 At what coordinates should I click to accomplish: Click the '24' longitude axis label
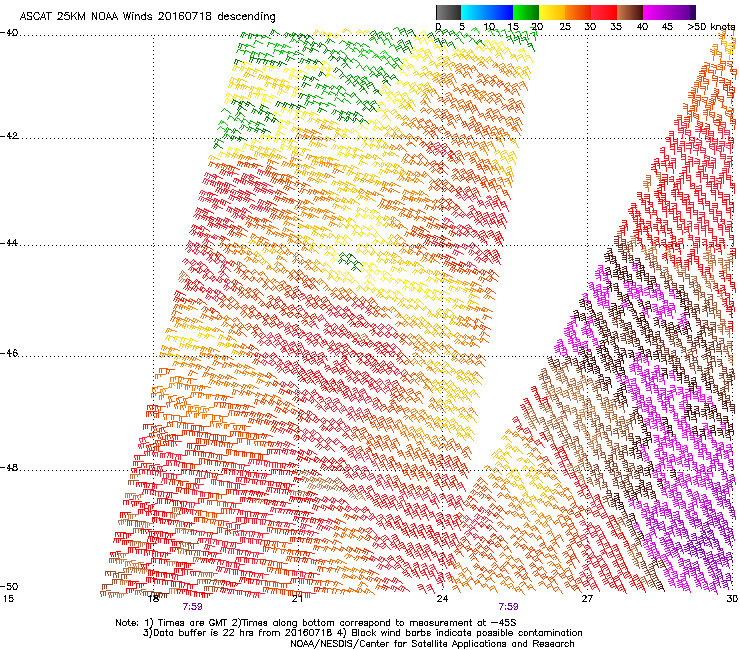442,599
